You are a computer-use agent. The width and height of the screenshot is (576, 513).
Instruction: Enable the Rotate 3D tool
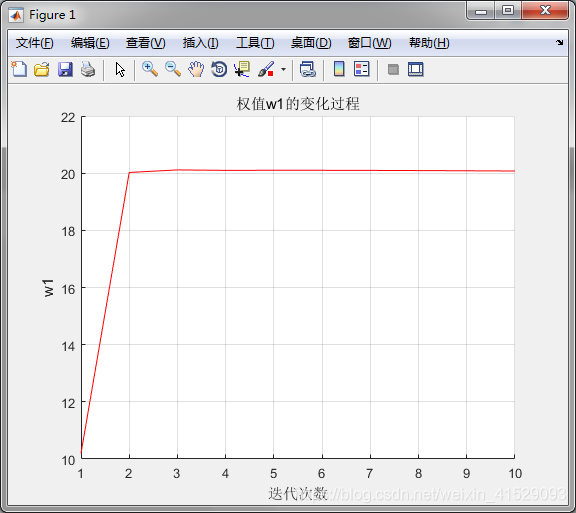click(219, 69)
